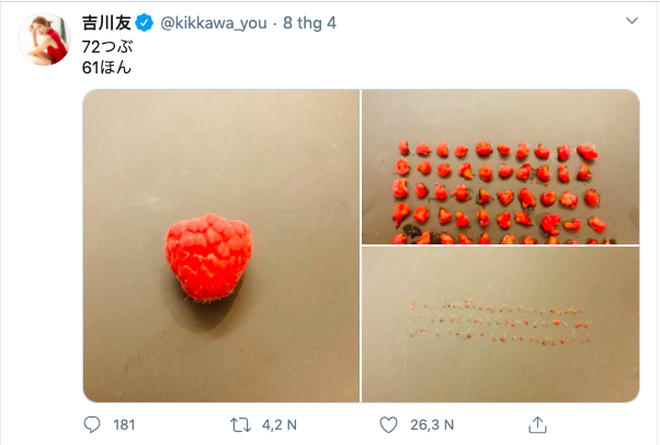Open the photo of separated raspberry drupelets
Screen dimensions: 660x445
pos(500,167)
